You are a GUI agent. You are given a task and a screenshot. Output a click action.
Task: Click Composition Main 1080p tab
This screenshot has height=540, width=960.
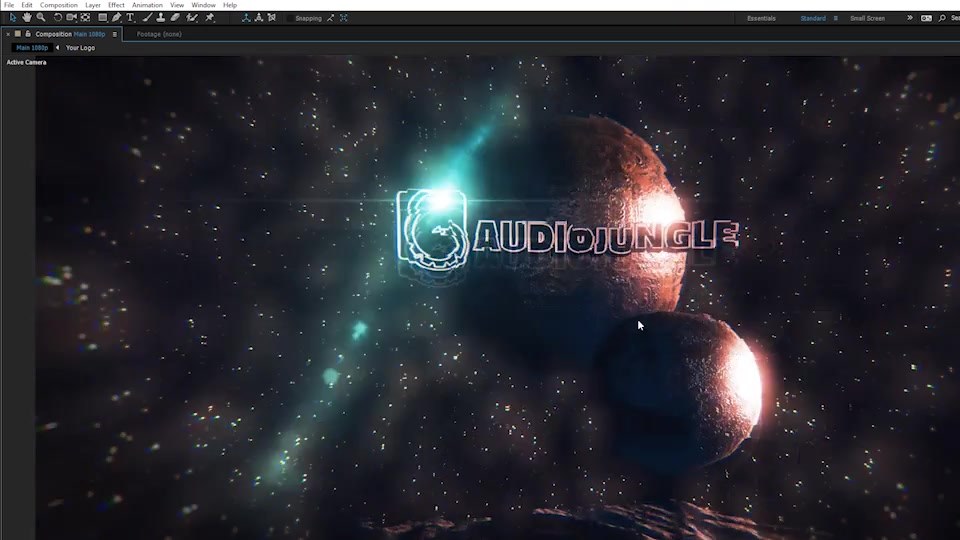click(x=70, y=34)
